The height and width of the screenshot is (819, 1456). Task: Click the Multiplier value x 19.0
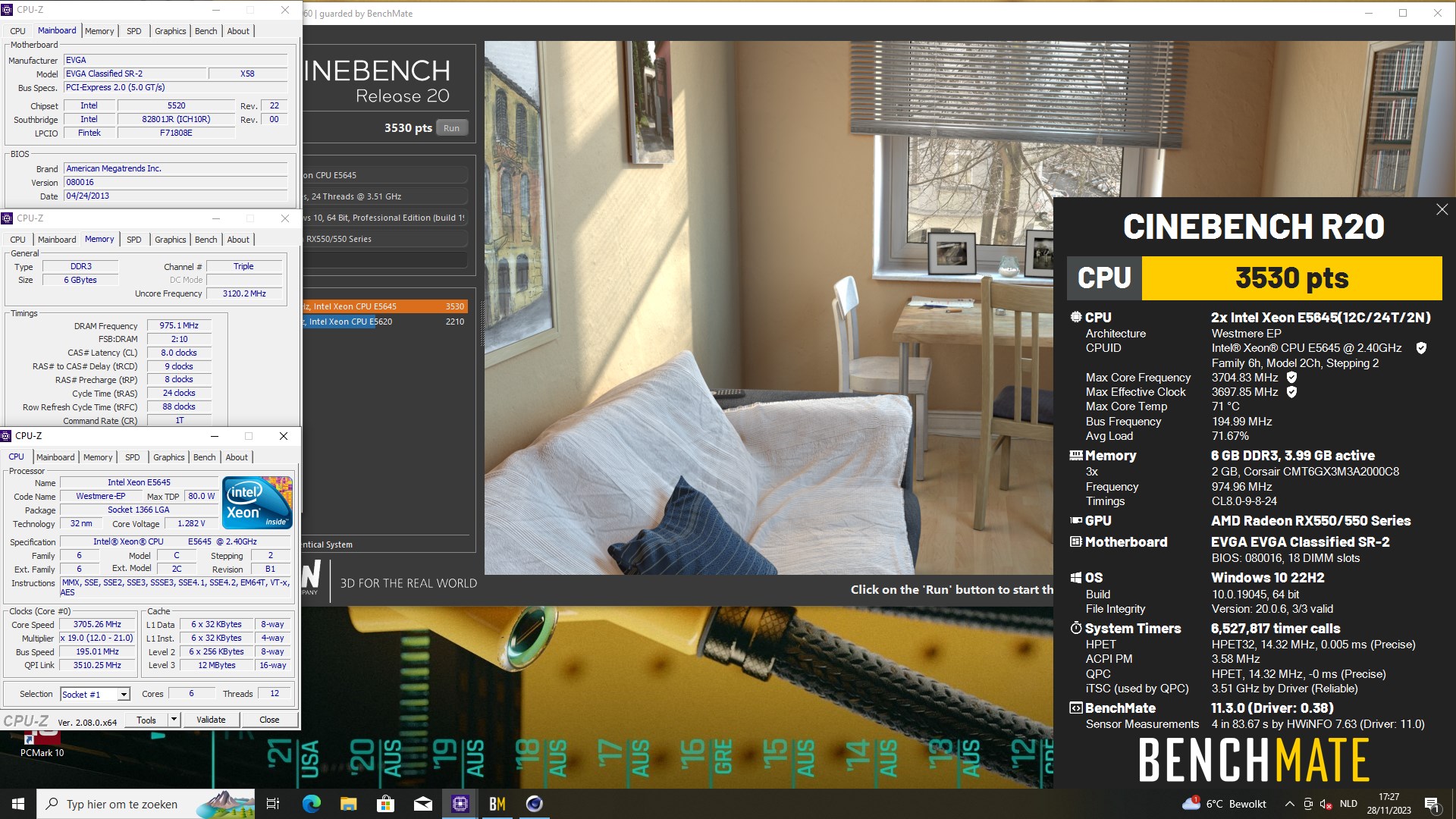[97, 638]
